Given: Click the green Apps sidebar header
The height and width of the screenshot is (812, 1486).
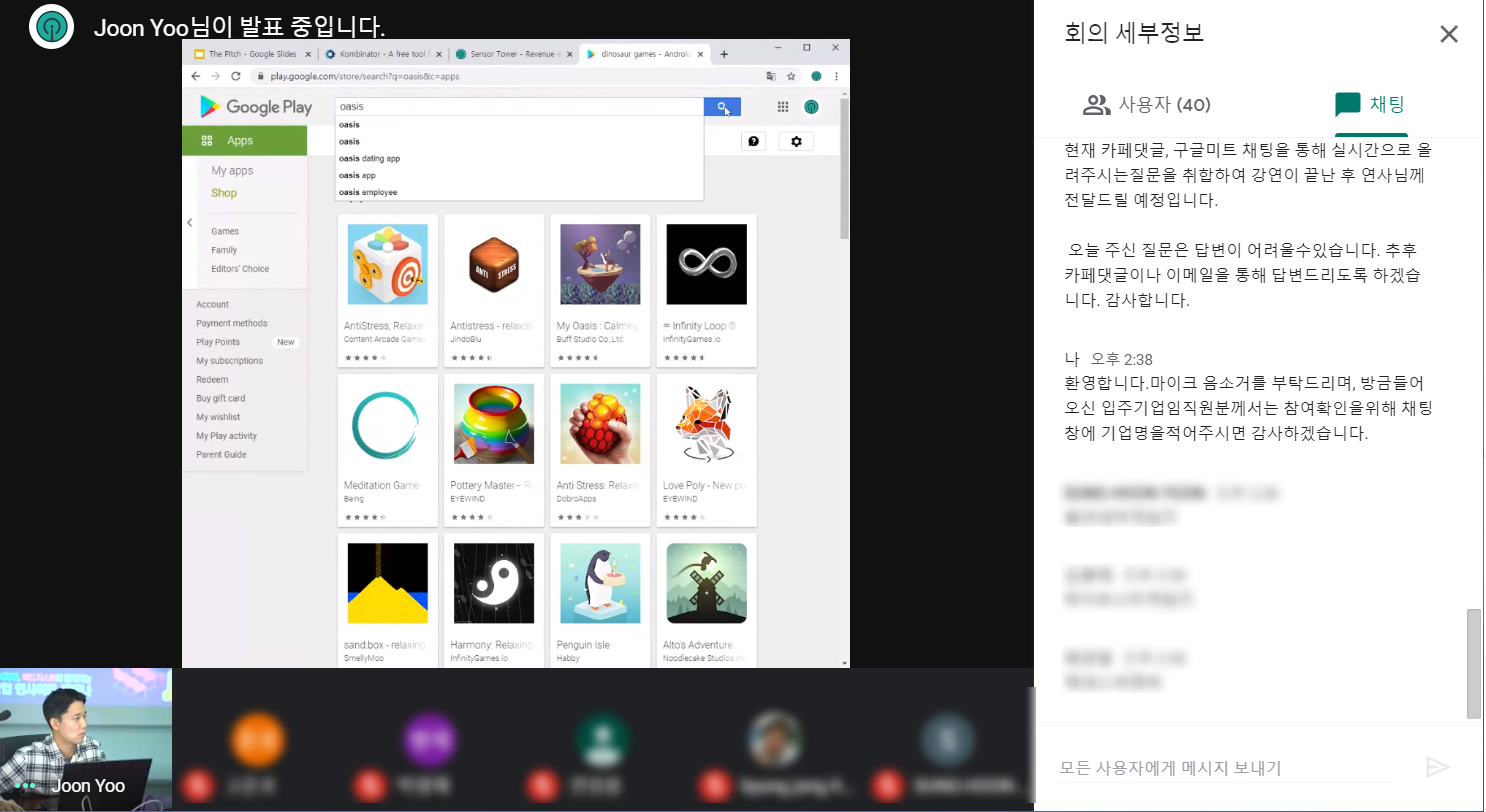Looking at the screenshot, I should coord(244,141).
